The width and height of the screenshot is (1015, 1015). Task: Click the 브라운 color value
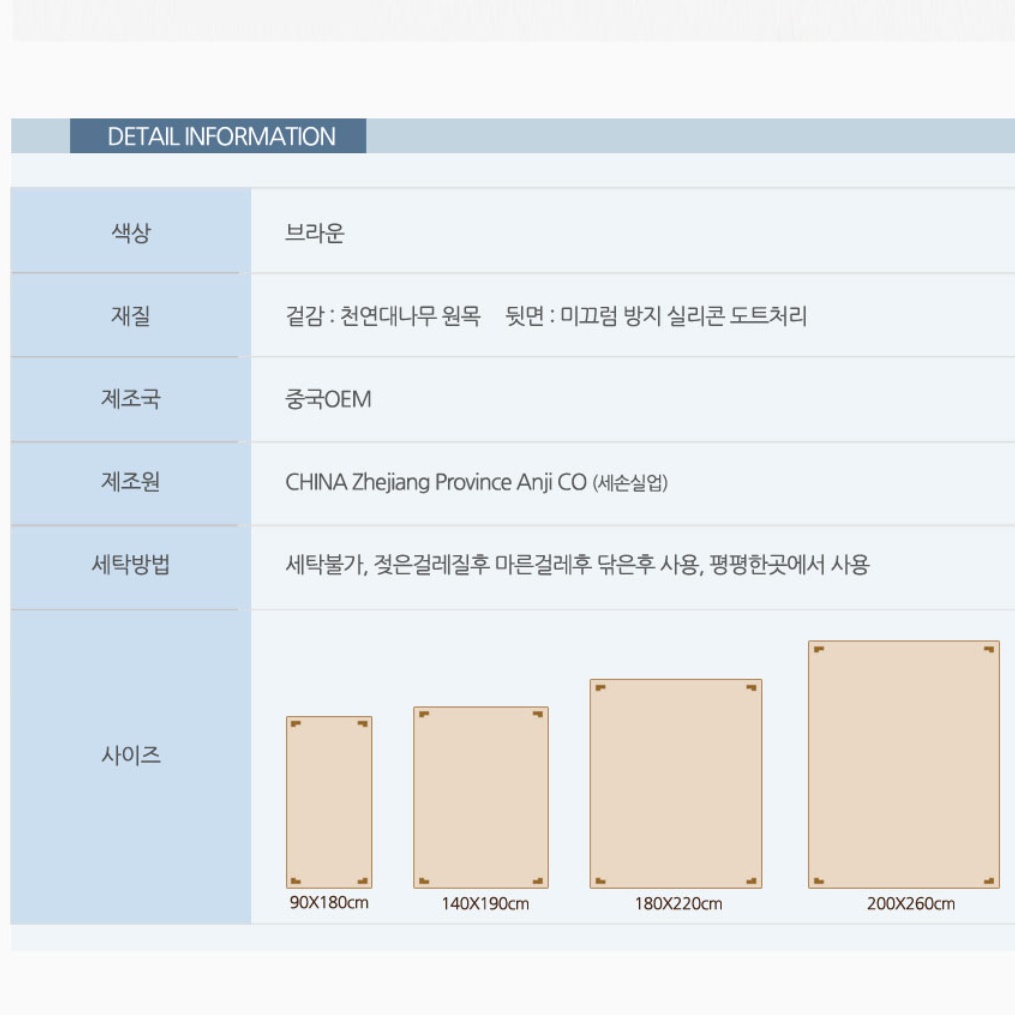(x=315, y=232)
